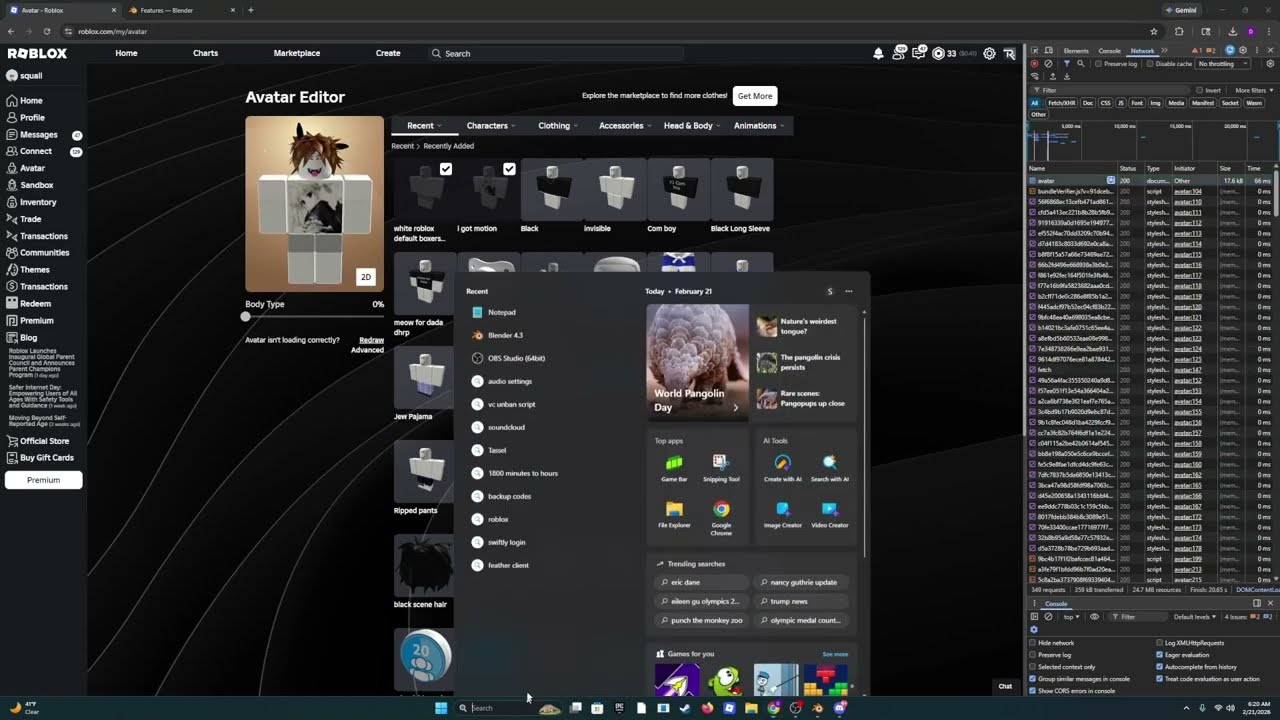The width and height of the screenshot is (1280, 720).
Task: Expand the Accessories category dropdown
Action: 625,126
